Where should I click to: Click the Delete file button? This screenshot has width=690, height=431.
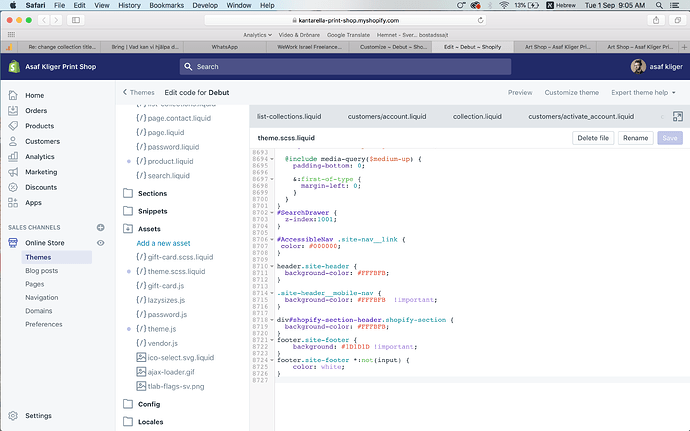[593, 139]
